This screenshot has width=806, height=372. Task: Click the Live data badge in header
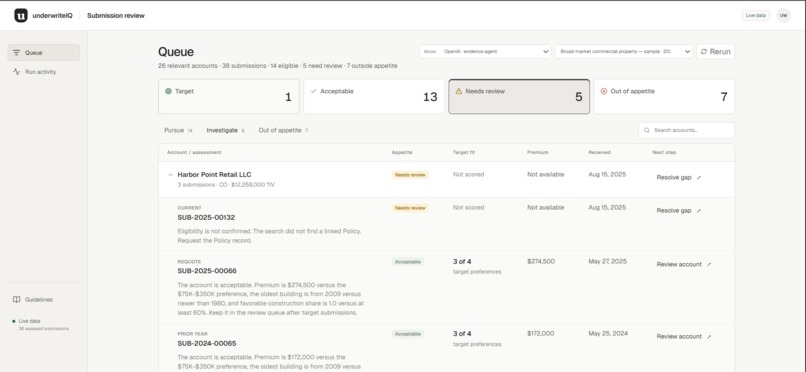(756, 15)
